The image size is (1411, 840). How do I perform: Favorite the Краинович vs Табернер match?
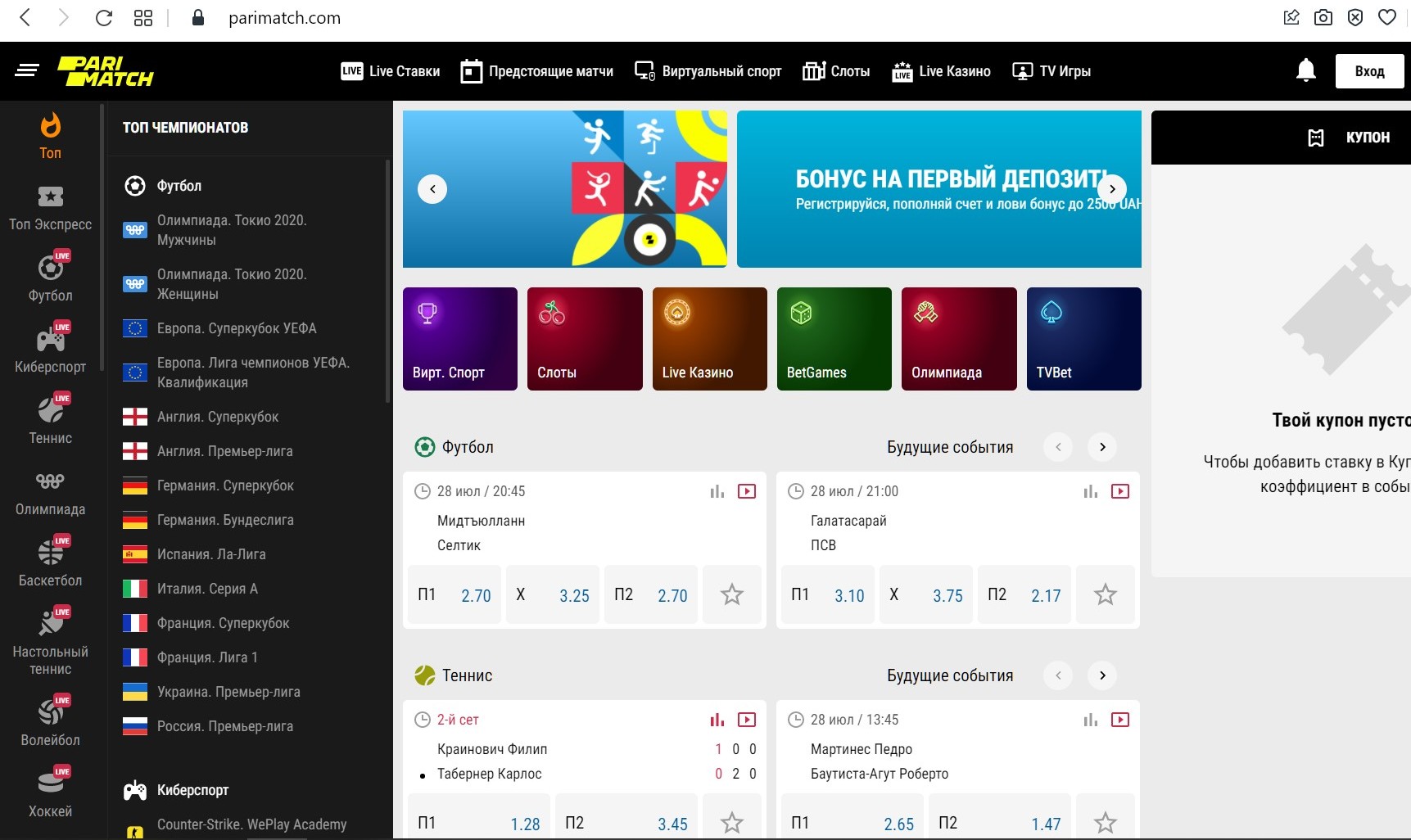pos(732,822)
